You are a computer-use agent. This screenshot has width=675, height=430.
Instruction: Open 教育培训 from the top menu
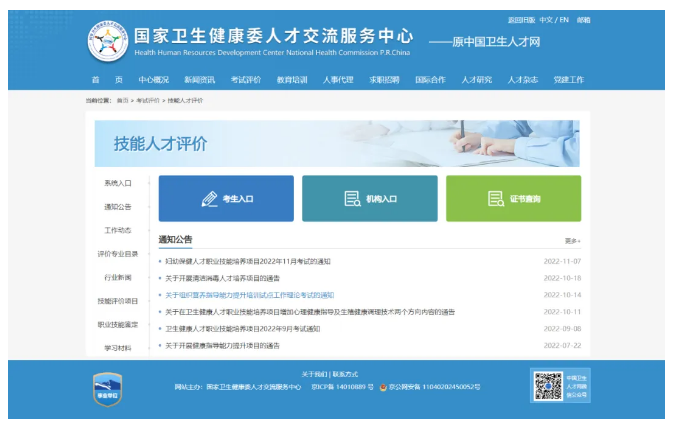click(292, 80)
